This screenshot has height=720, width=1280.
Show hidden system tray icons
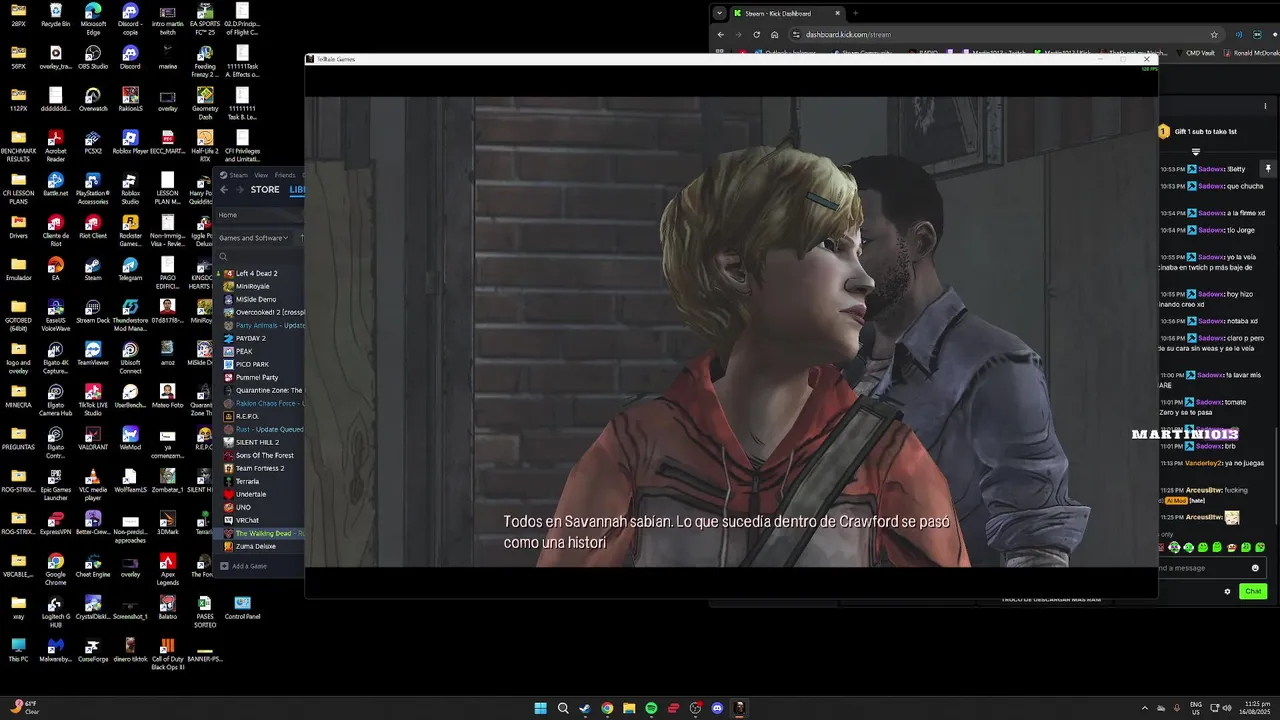(x=1145, y=708)
